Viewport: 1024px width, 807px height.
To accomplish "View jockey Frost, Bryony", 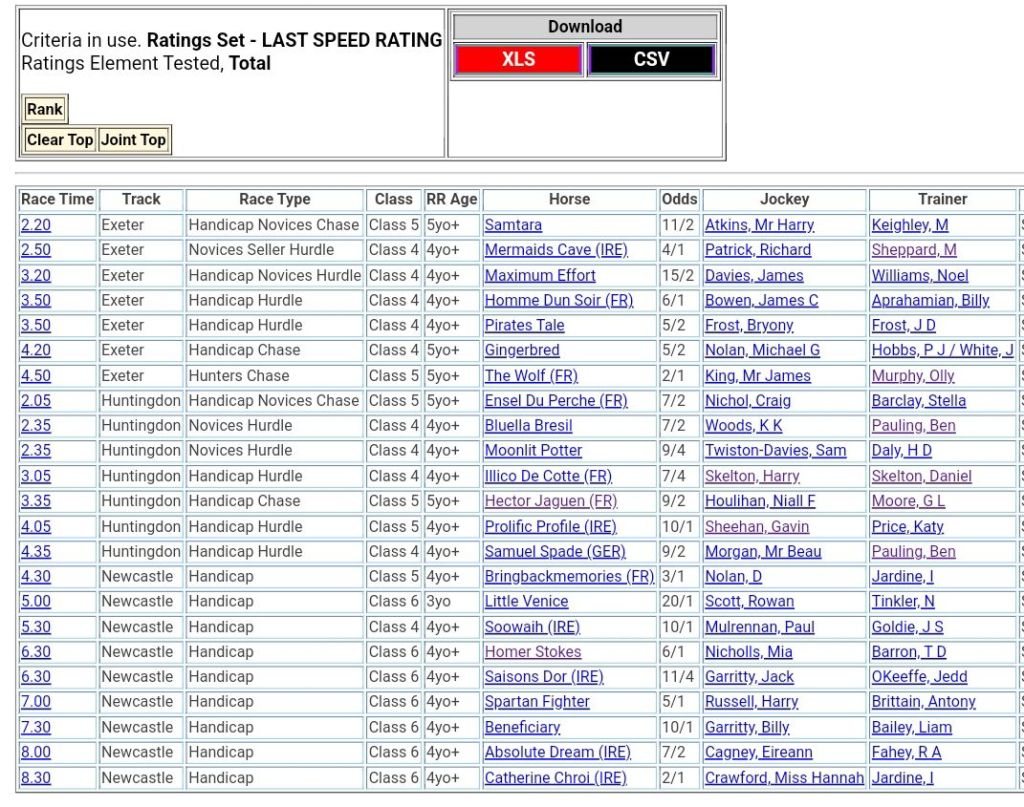I will click(748, 325).
